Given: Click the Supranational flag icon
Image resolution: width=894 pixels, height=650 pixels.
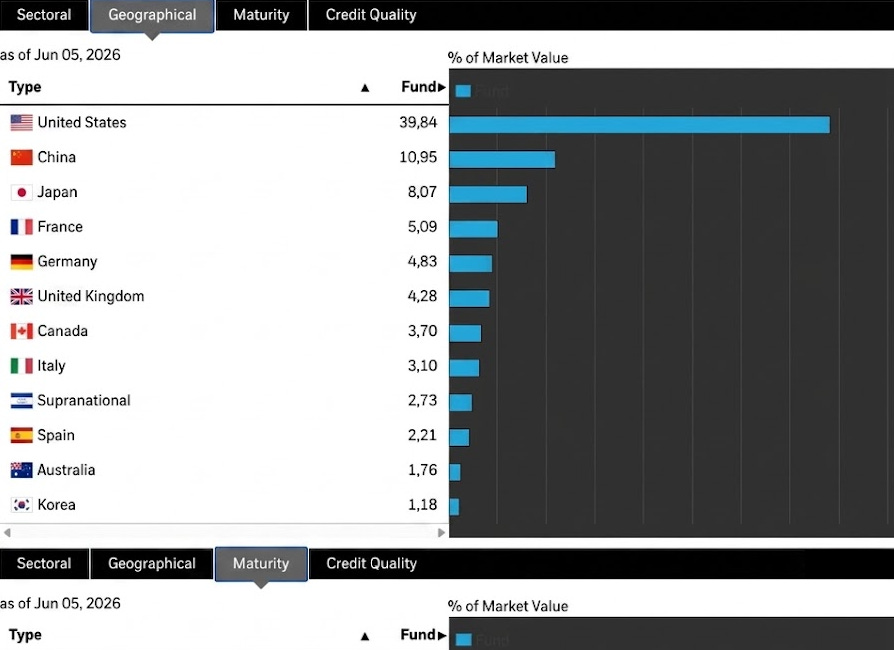Looking at the screenshot, I should 22,401.
